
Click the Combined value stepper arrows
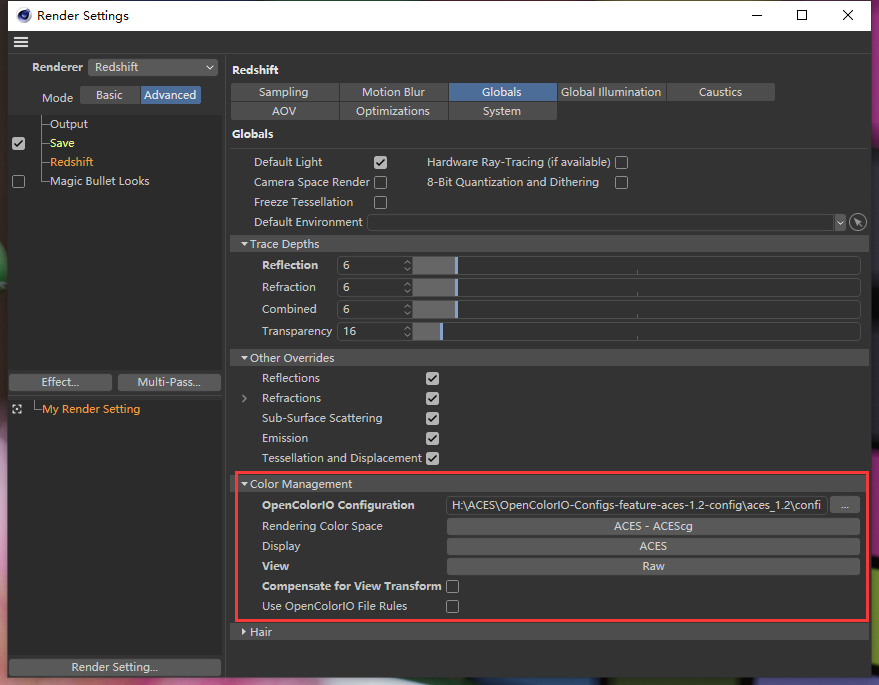(408, 309)
